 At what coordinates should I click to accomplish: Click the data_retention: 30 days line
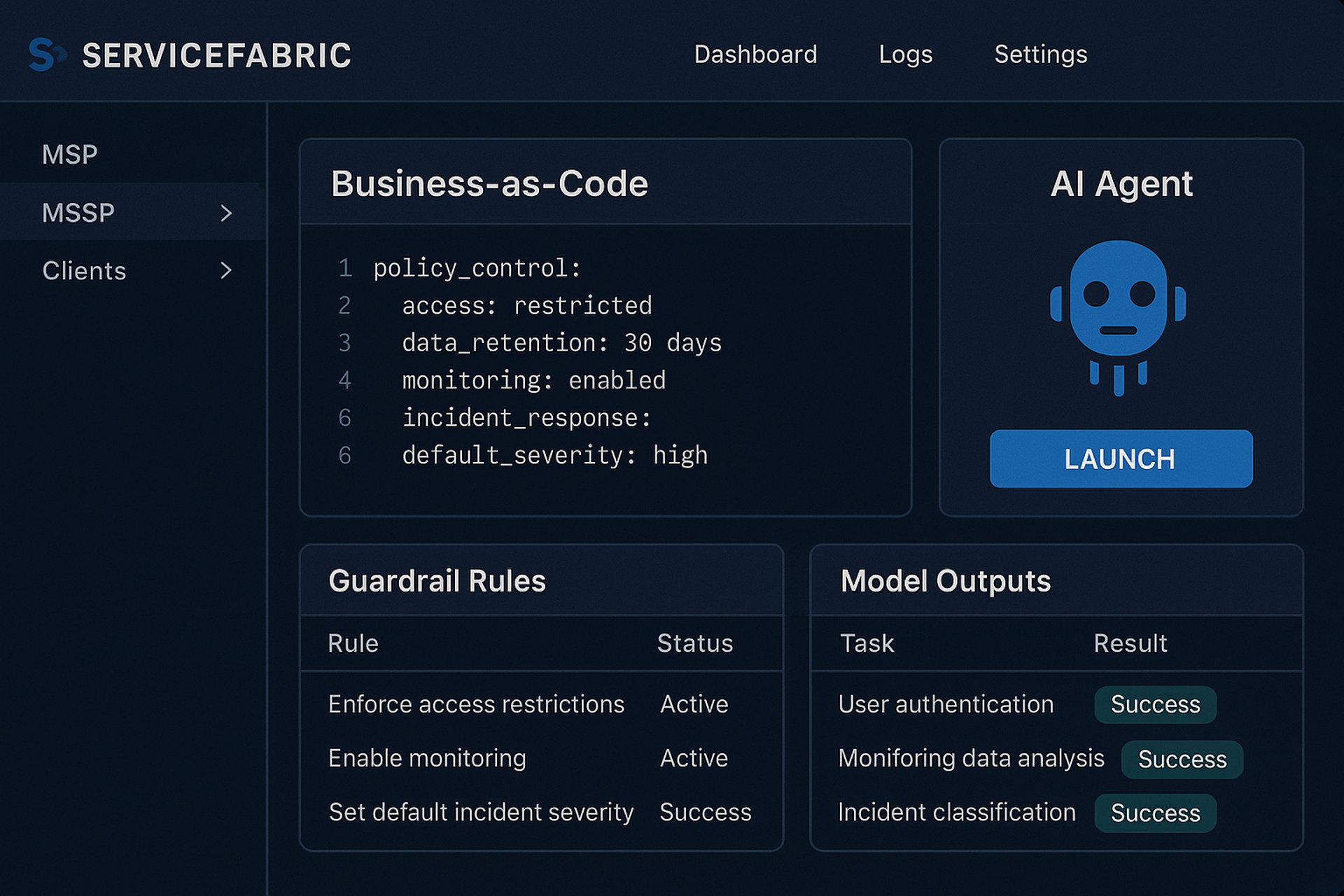pyautogui.click(x=561, y=343)
